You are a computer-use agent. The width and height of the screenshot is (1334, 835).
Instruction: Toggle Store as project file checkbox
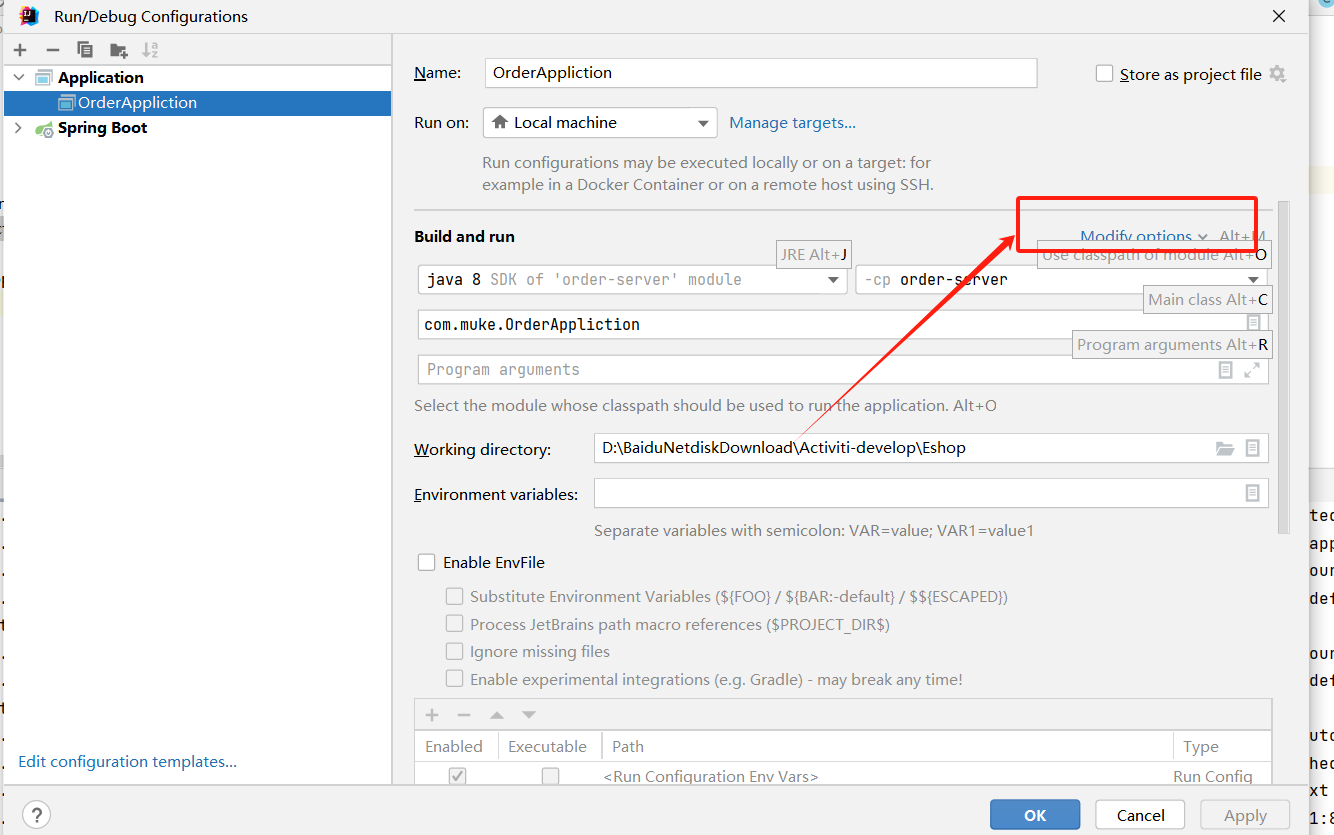click(1105, 74)
